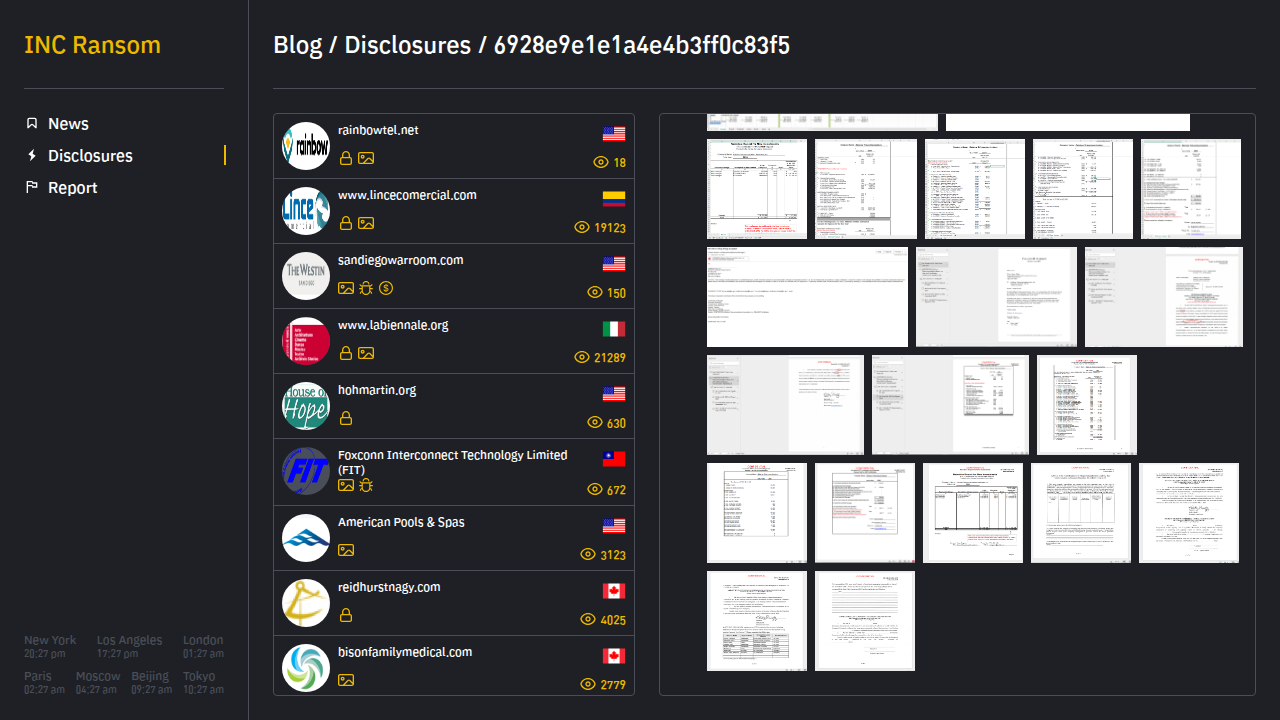Open the bisonfamilymedical.com entry title
The width and height of the screenshot is (1280, 720).
point(404,652)
